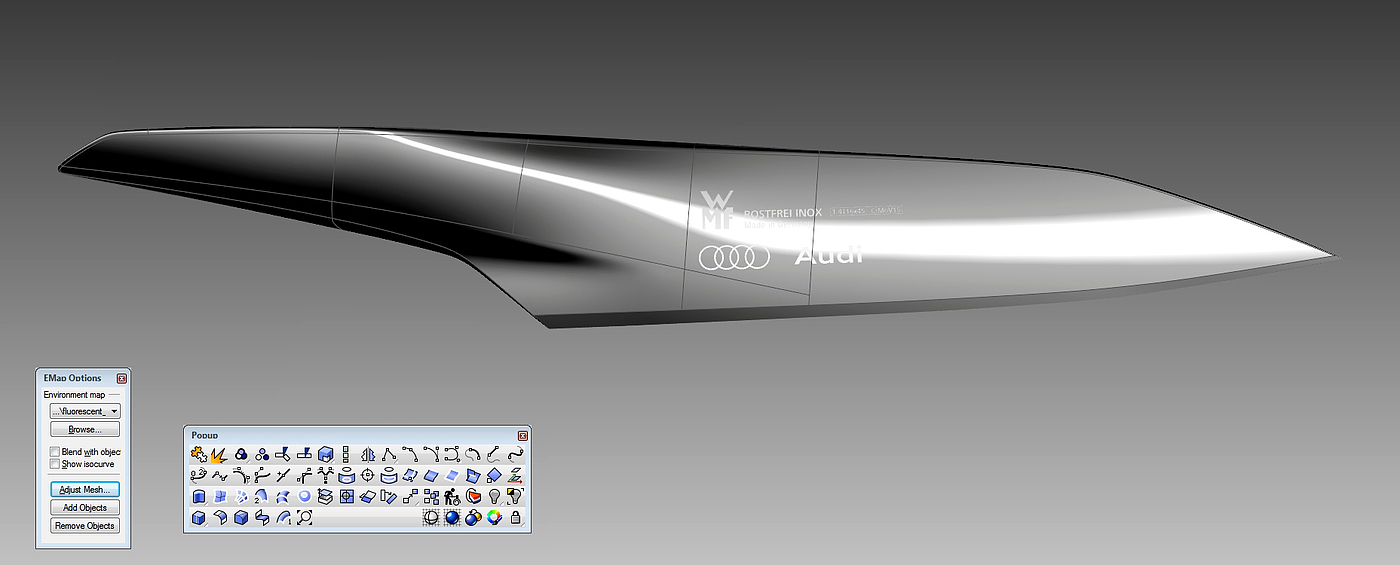The width and height of the screenshot is (1400, 565).
Task: Click the blue box with selection icon
Action: pos(325,454)
